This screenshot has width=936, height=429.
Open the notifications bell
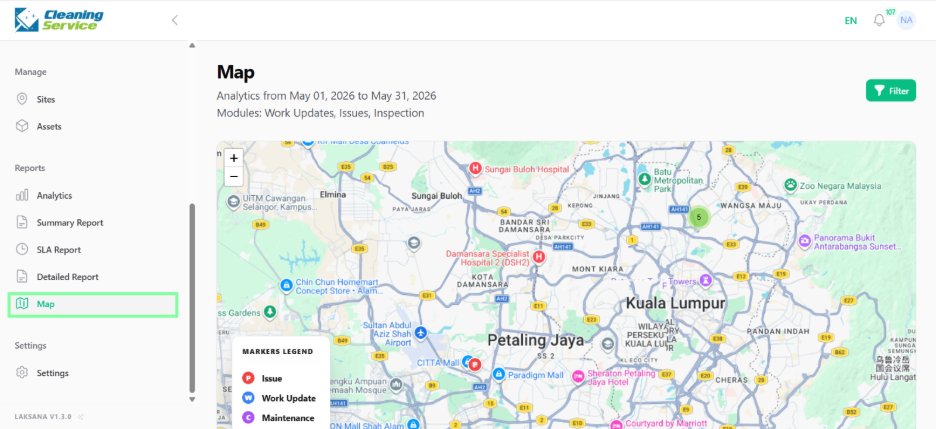coord(879,20)
